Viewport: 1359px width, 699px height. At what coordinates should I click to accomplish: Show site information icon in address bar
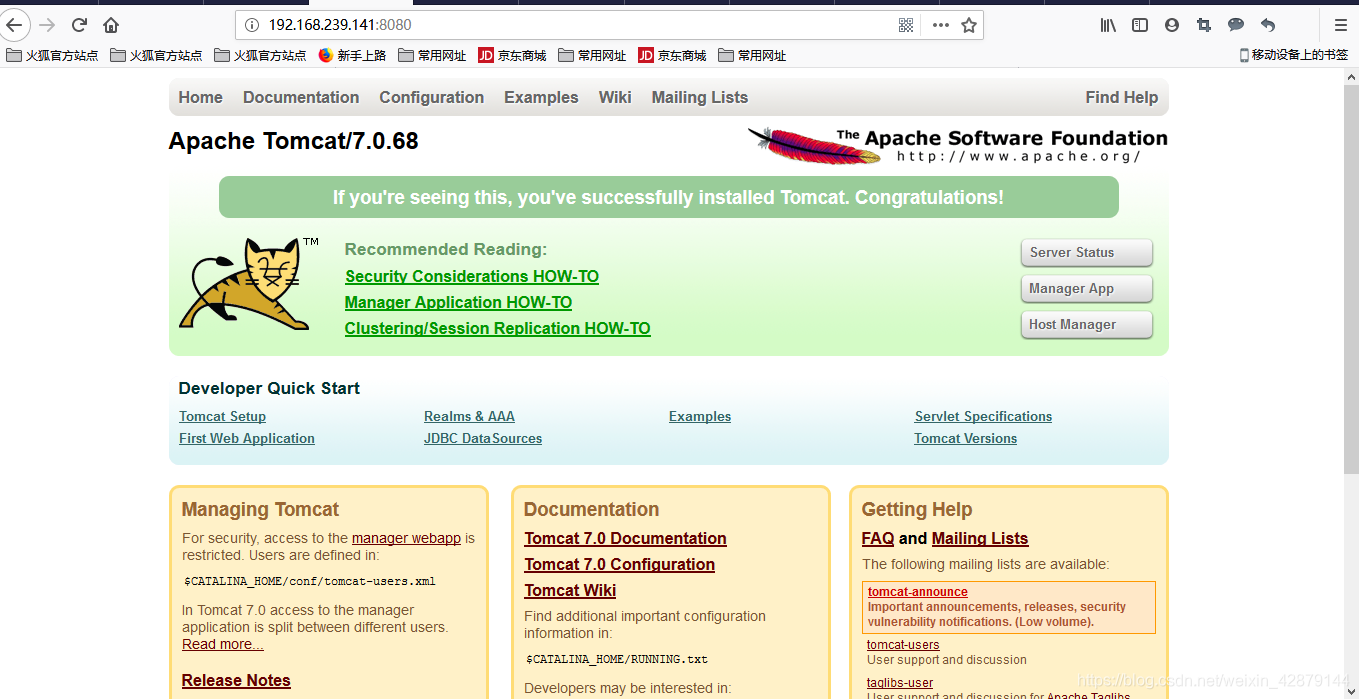point(252,25)
